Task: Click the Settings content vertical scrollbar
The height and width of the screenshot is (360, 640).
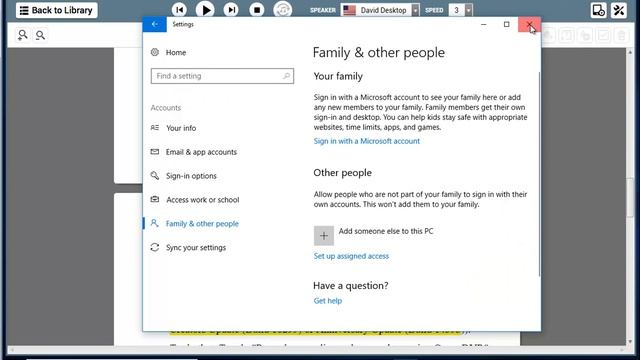Action: click(539, 173)
